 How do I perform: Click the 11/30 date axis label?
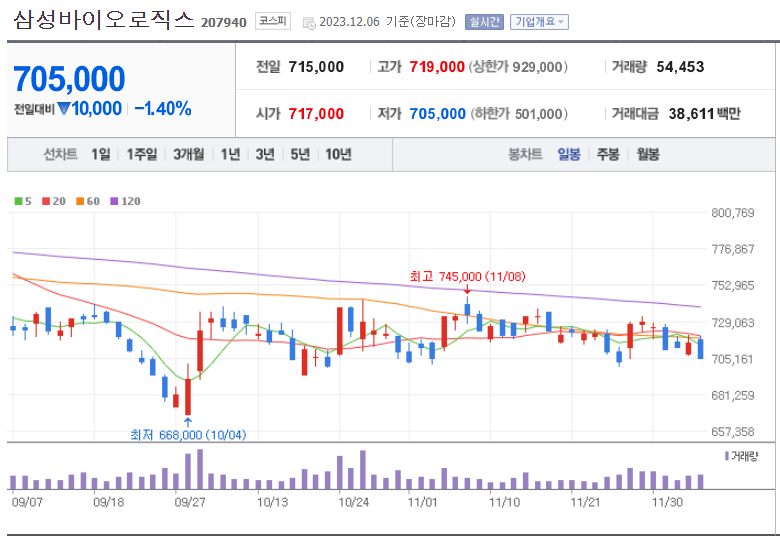point(667,502)
